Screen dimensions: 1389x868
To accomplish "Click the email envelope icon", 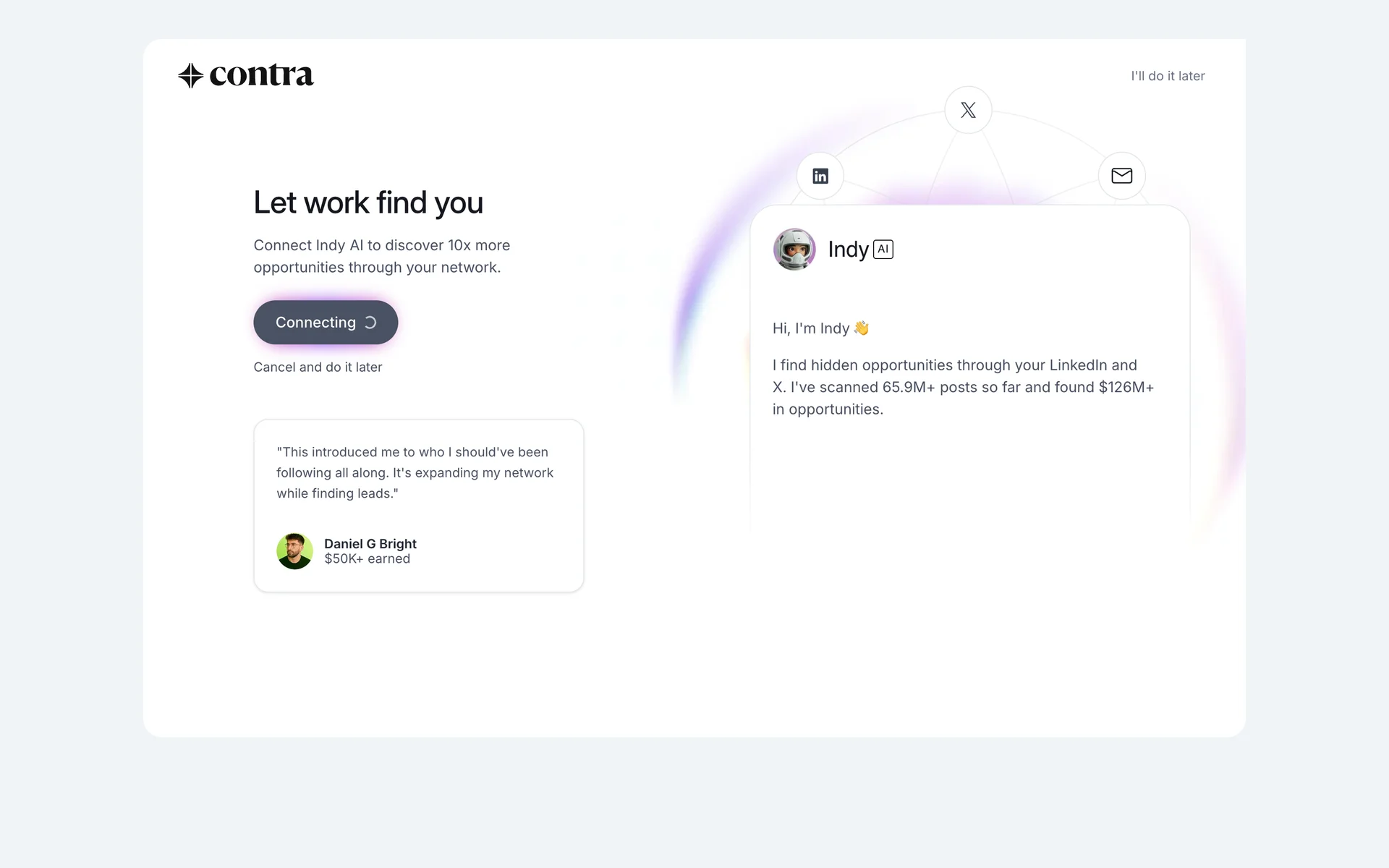I will click(1121, 176).
